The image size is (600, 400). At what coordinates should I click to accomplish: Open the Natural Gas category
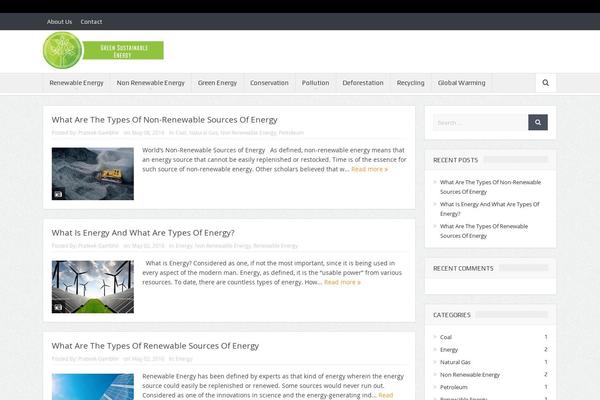[x=455, y=362]
